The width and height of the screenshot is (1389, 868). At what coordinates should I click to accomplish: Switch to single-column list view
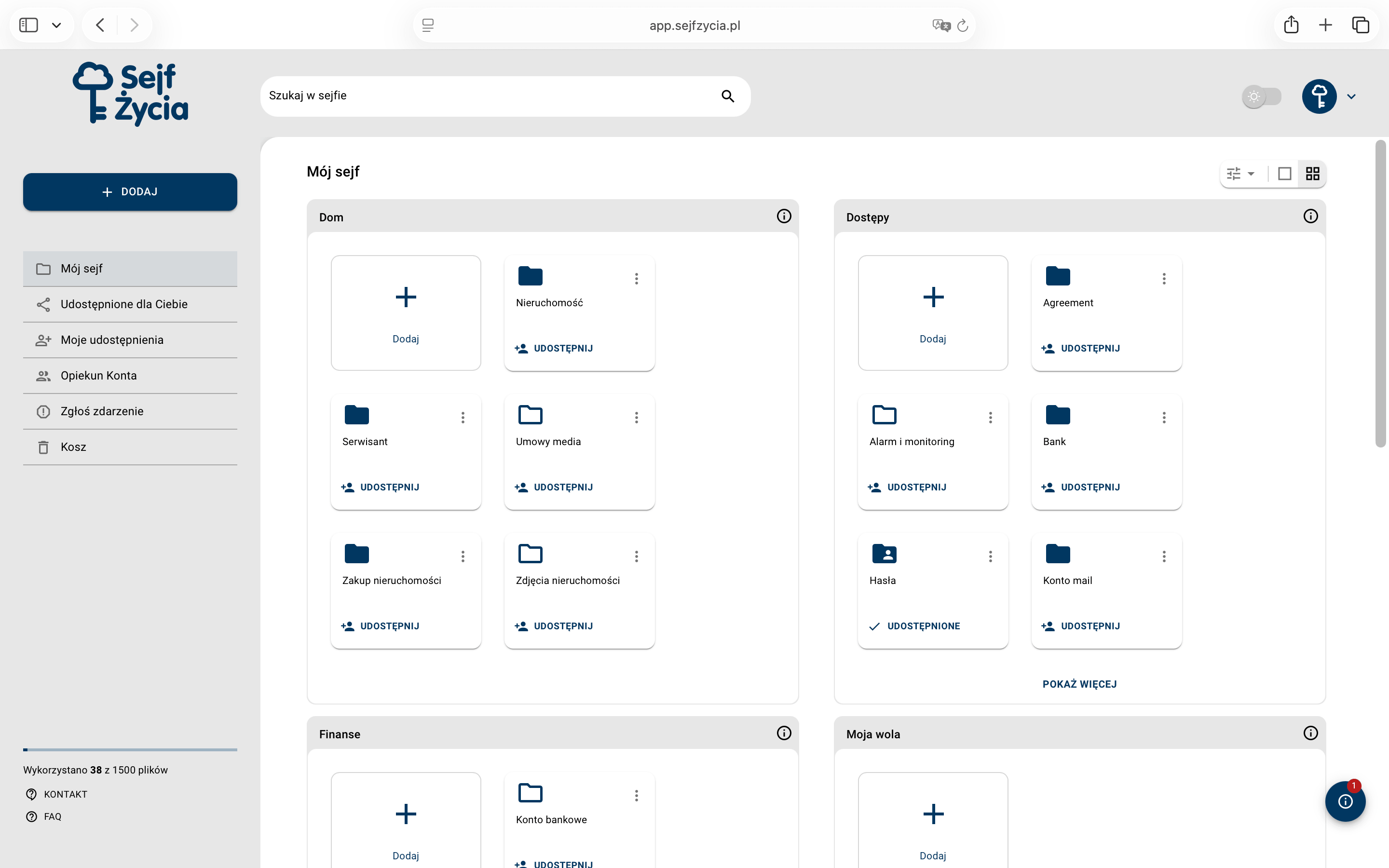pyautogui.click(x=1284, y=174)
